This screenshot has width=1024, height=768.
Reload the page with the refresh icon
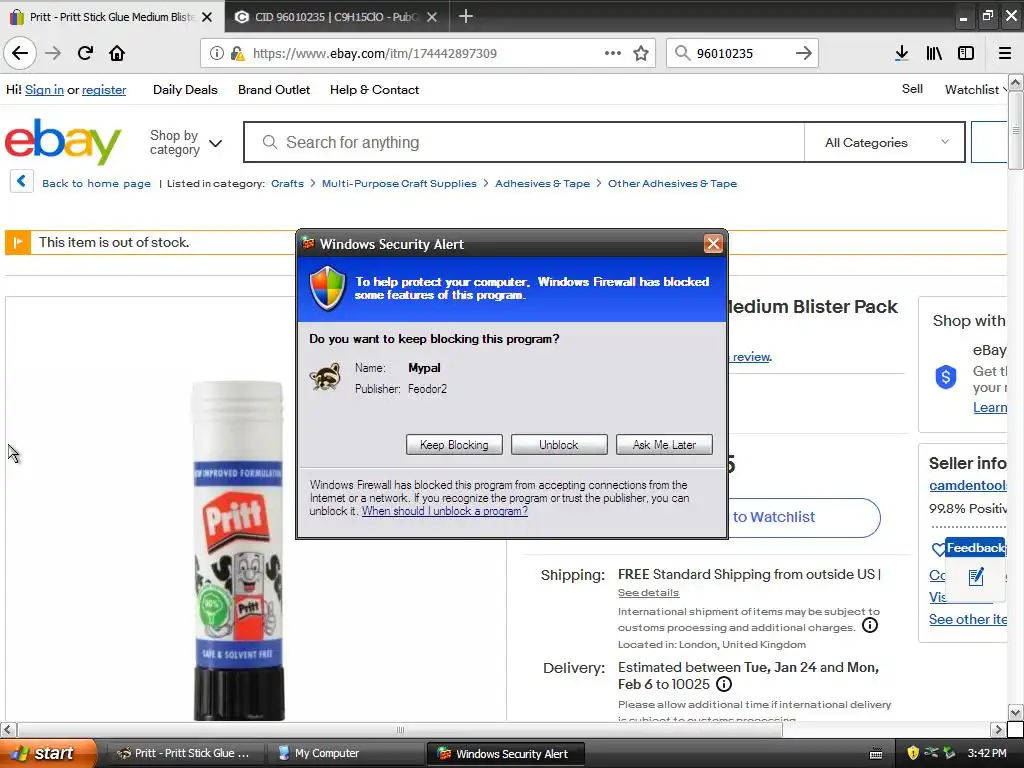[x=85, y=53]
